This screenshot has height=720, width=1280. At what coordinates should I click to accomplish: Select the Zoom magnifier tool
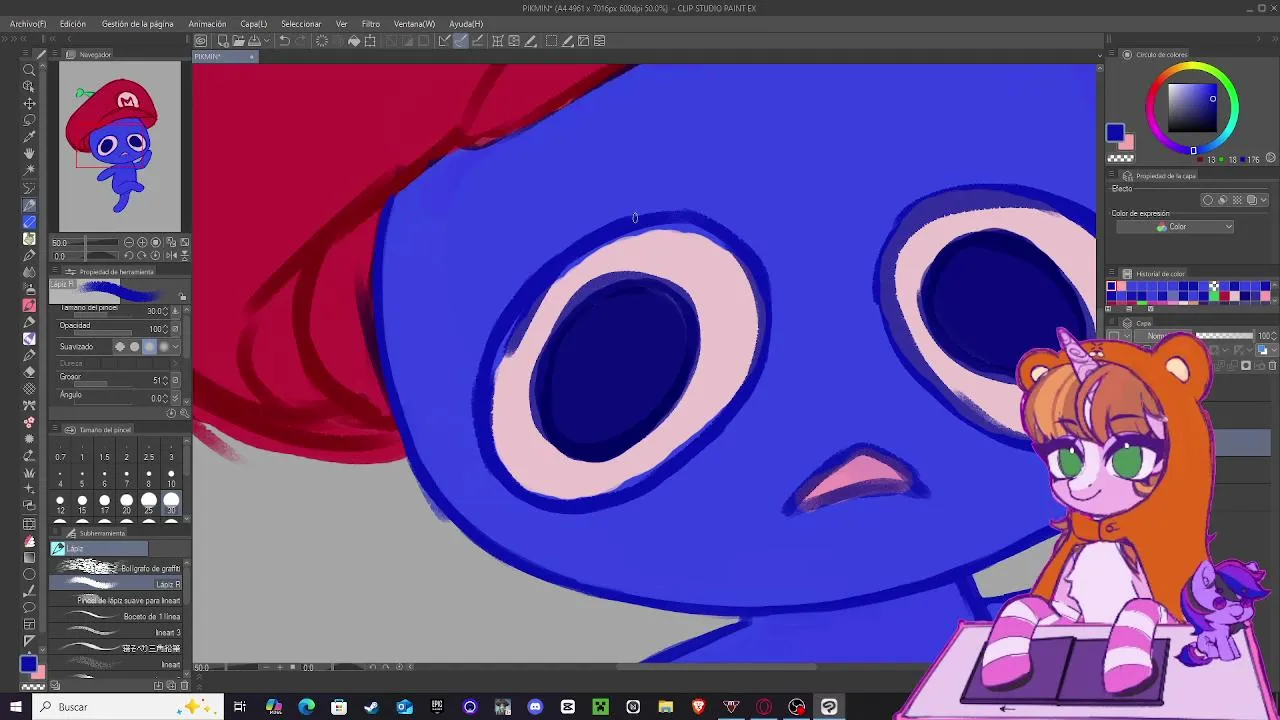point(29,69)
